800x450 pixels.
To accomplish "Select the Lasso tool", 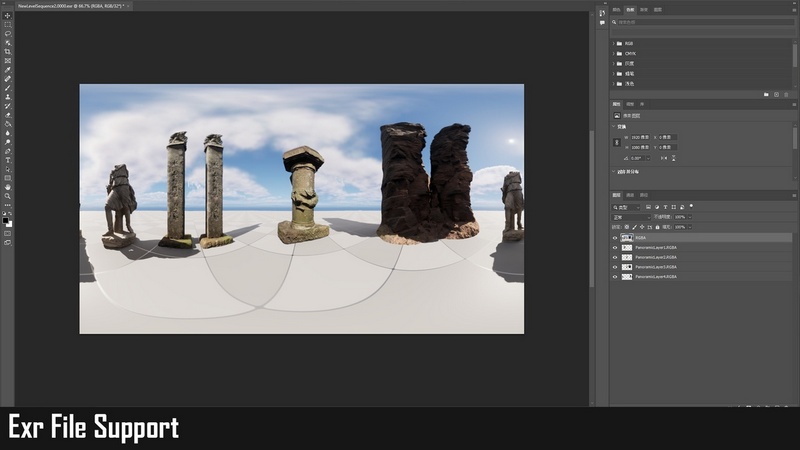I will tap(8, 33).
